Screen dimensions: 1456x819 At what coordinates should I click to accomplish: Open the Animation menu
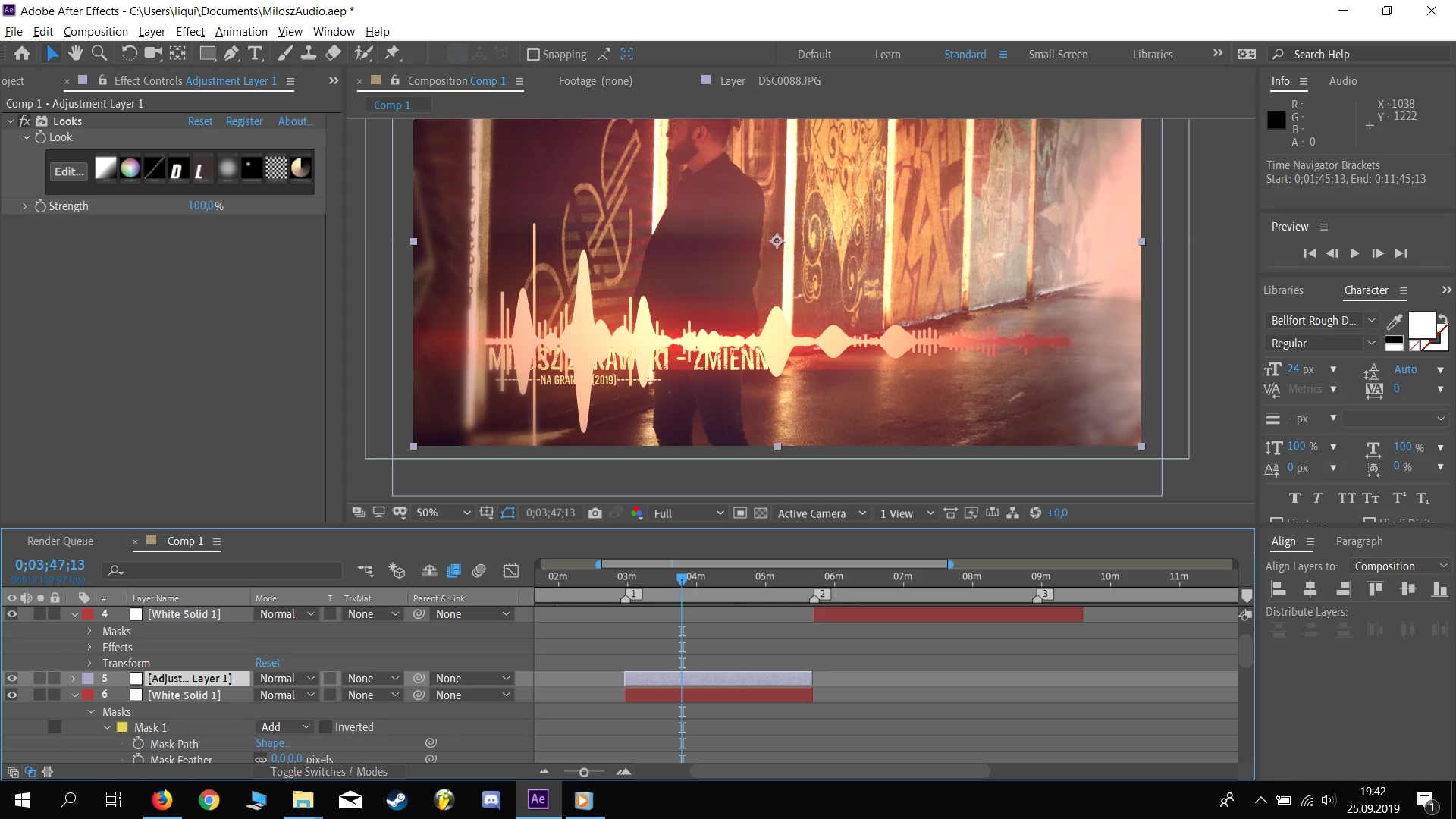click(x=241, y=32)
